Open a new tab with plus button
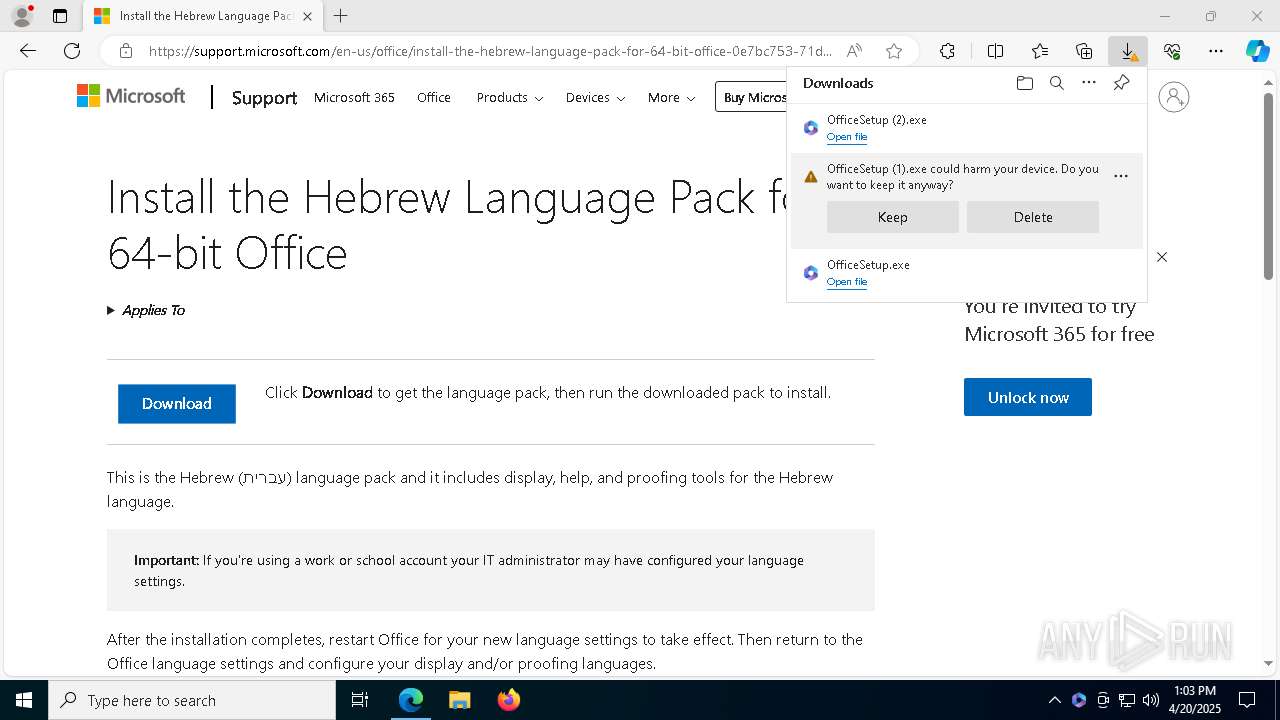 pyautogui.click(x=341, y=16)
